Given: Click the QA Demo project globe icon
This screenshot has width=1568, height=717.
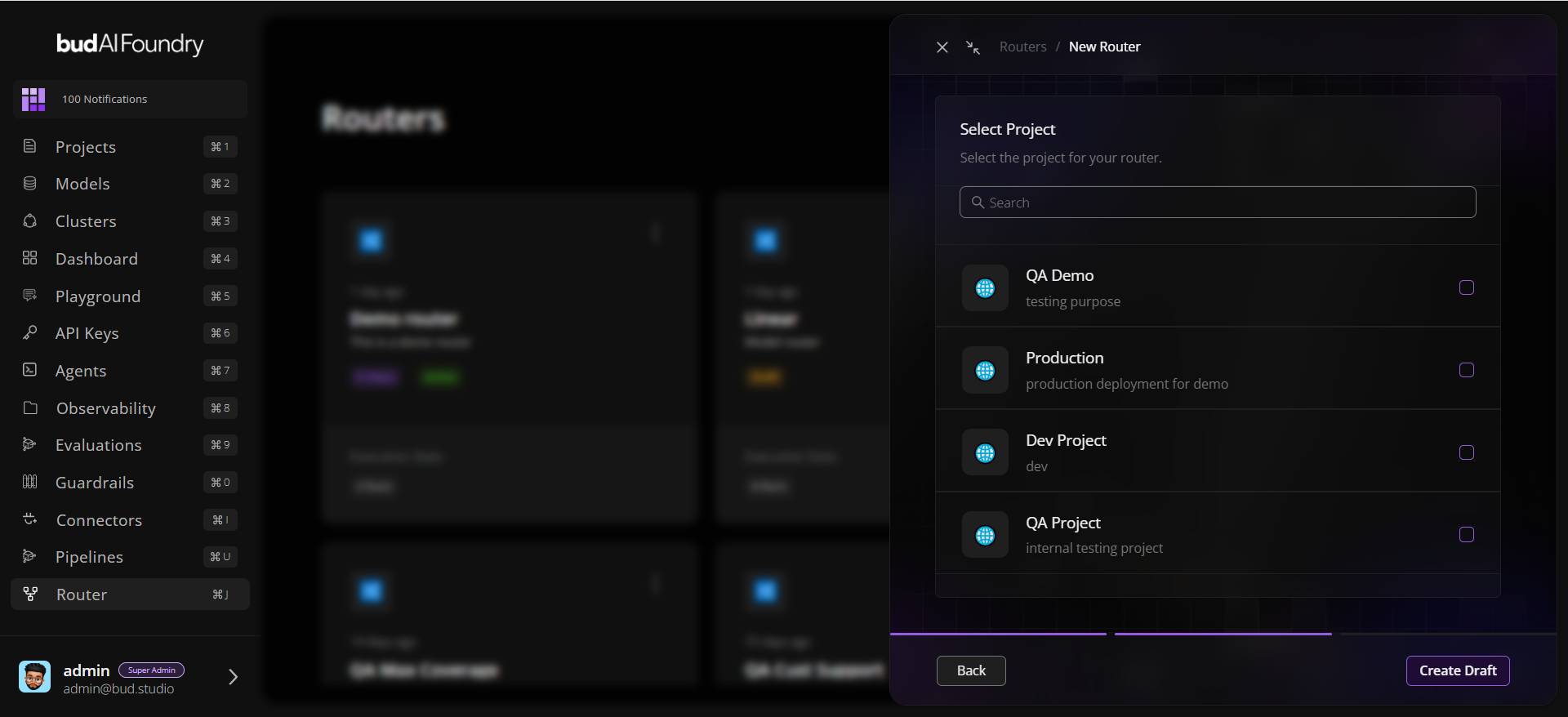Looking at the screenshot, I should click(985, 287).
